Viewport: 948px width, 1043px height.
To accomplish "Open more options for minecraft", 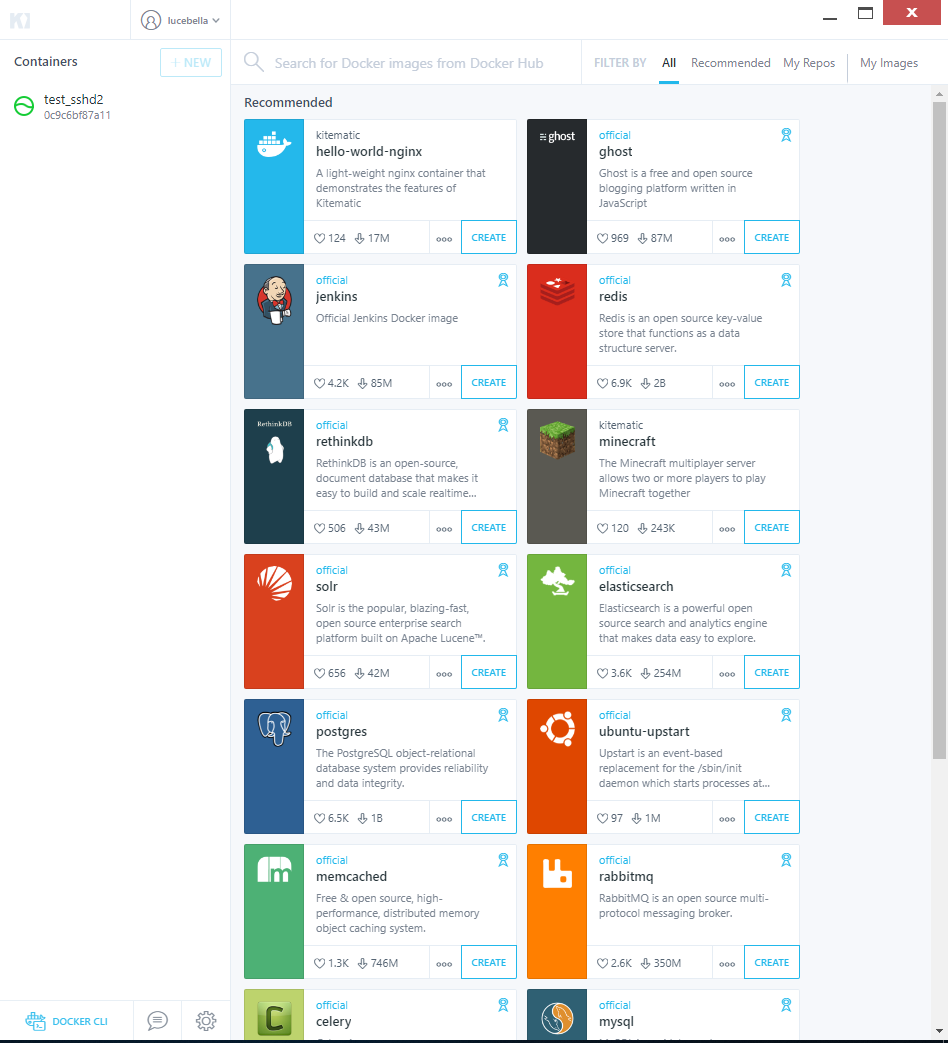I will coord(727,528).
